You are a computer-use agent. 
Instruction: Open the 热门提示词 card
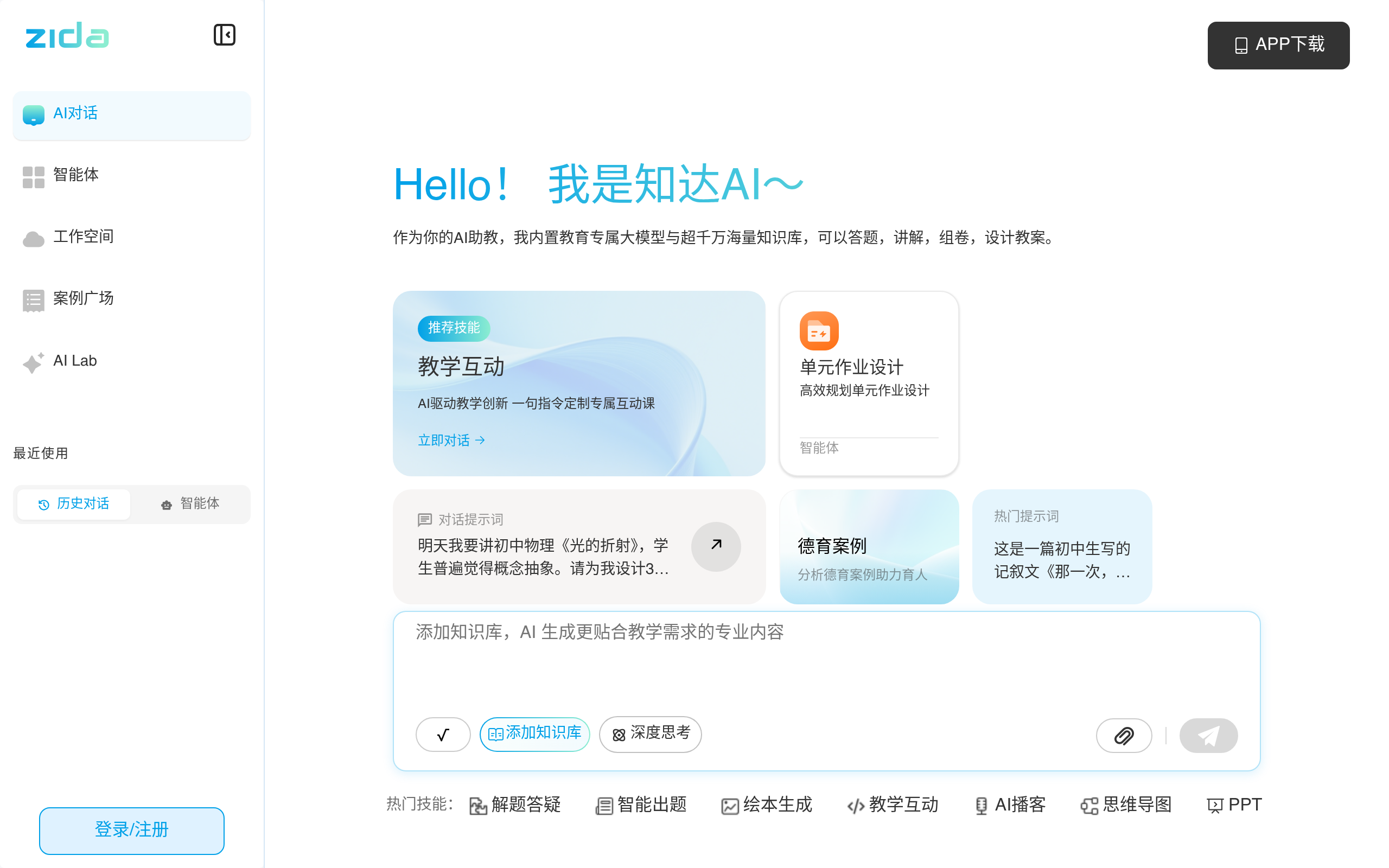[x=1062, y=546]
